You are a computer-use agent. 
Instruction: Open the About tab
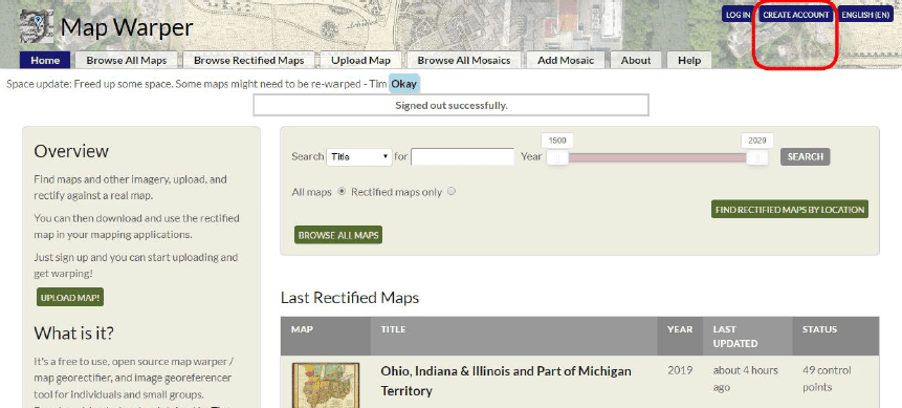point(636,60)
